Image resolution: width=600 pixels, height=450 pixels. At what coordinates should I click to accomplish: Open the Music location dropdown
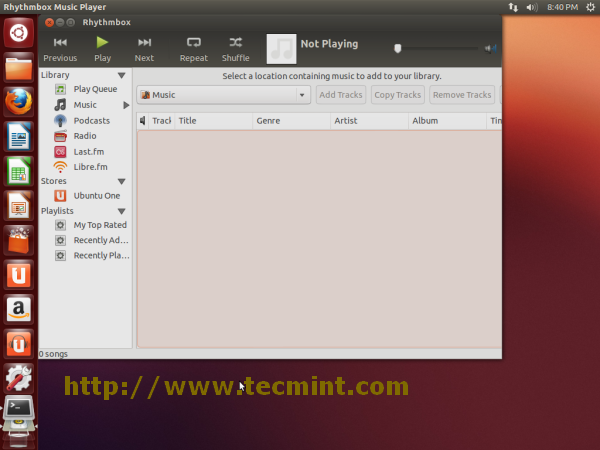(x=223, y=95)
